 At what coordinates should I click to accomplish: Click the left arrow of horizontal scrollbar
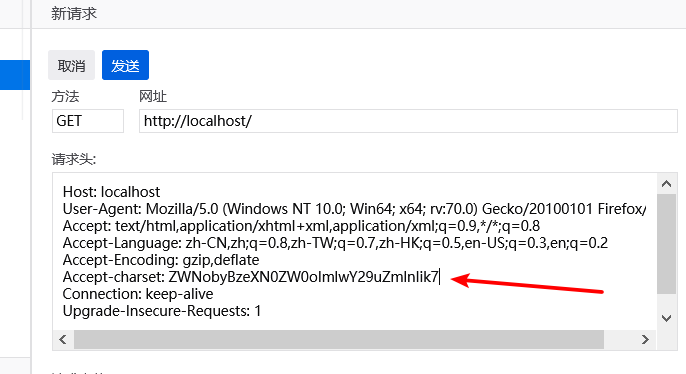pos(63,339)
